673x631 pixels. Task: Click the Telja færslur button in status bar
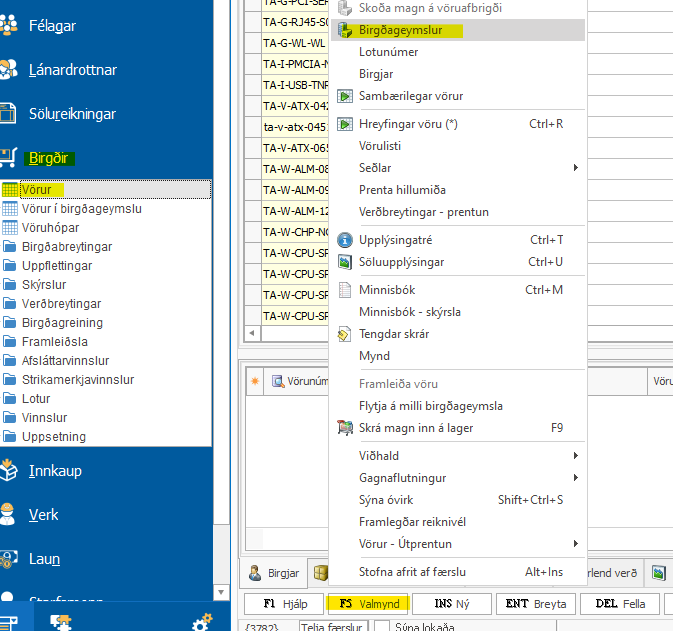[x=335, y=626]
